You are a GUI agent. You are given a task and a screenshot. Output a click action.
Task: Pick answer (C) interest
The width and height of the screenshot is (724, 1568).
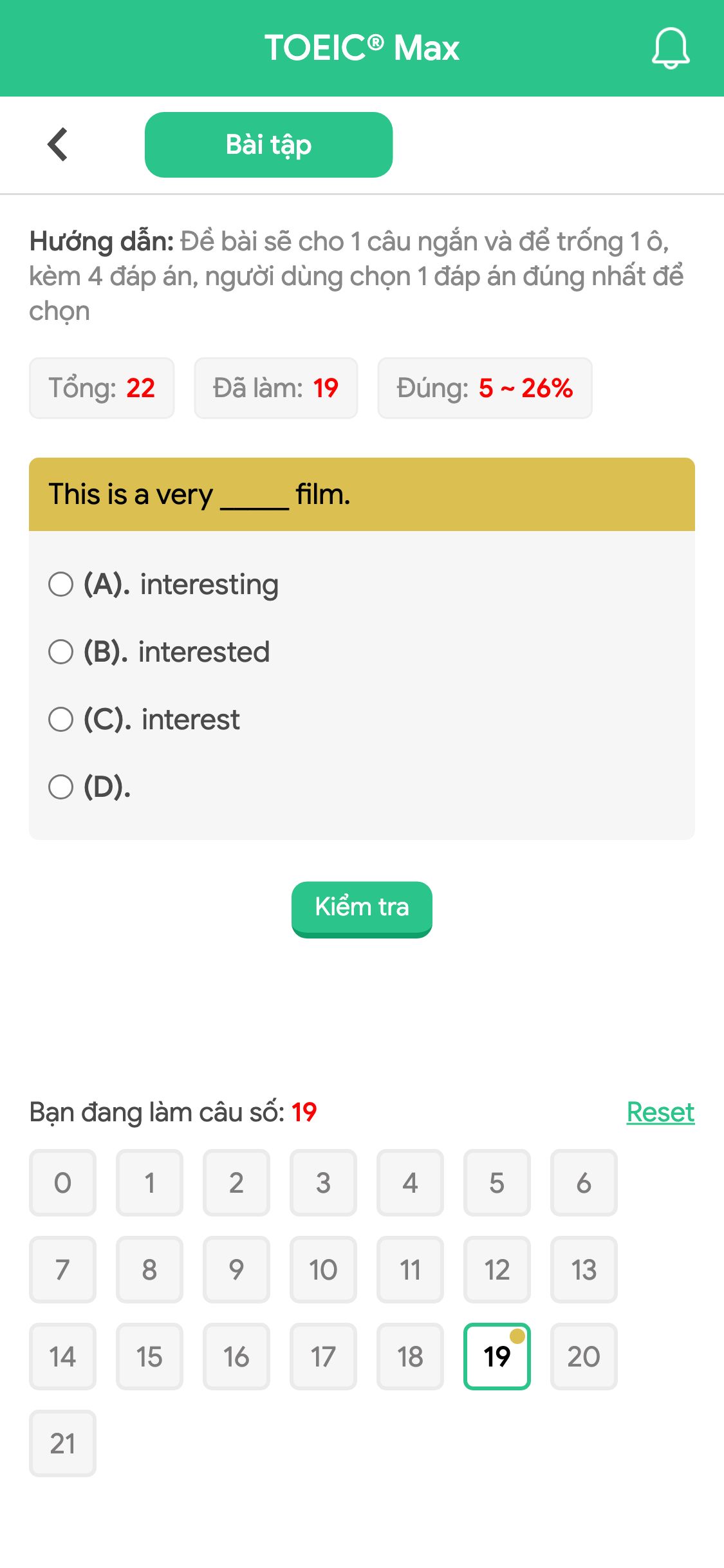pyautogui.click(x=61, y=720)
